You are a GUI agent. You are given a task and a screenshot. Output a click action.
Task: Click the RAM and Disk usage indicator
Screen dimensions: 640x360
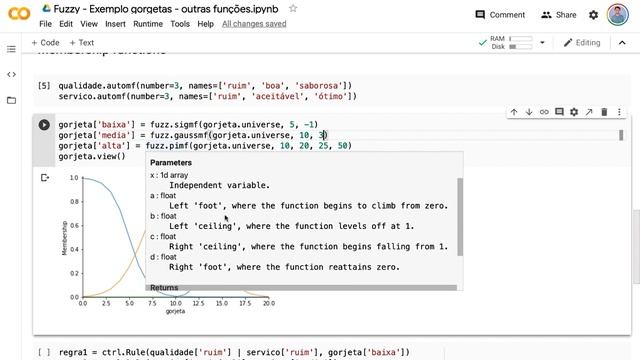tap(511, 42)
